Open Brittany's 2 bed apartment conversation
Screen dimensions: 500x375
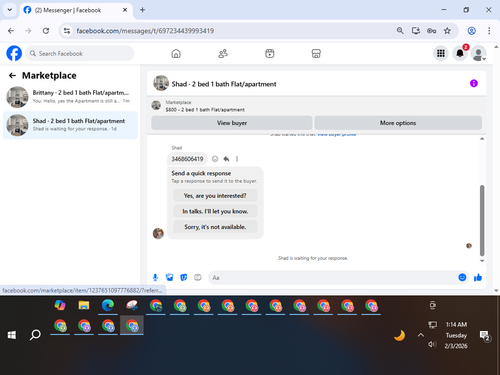pos(70,97)
